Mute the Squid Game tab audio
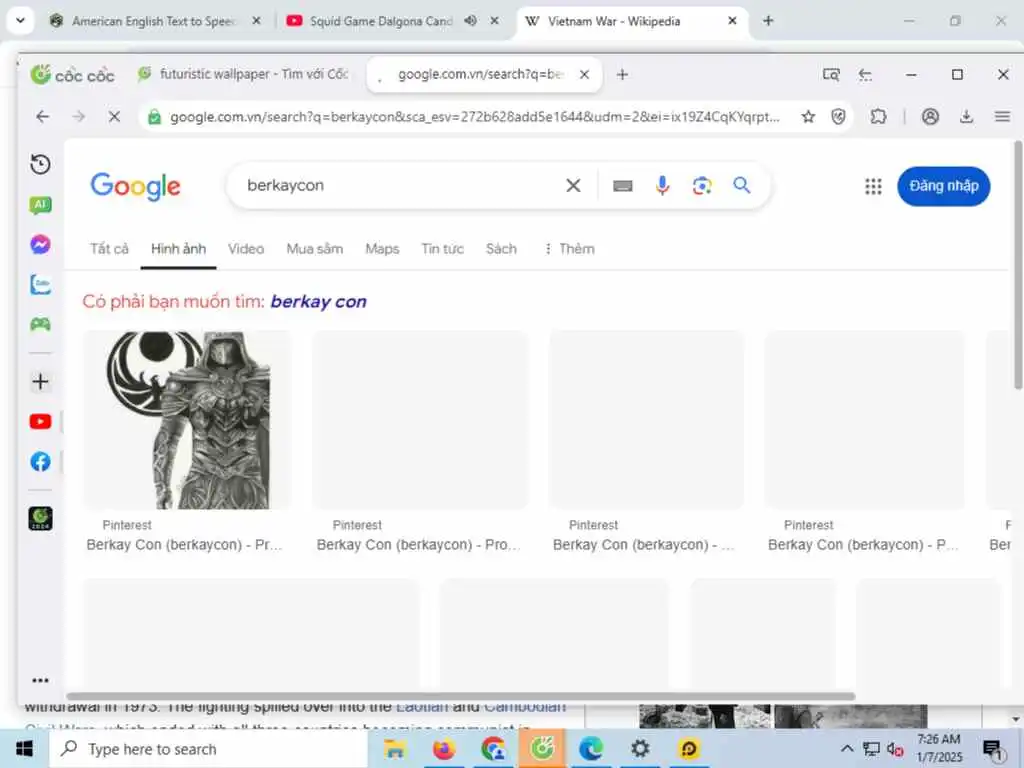This screenshot has width=1024, height=768. tap(471, 21)
